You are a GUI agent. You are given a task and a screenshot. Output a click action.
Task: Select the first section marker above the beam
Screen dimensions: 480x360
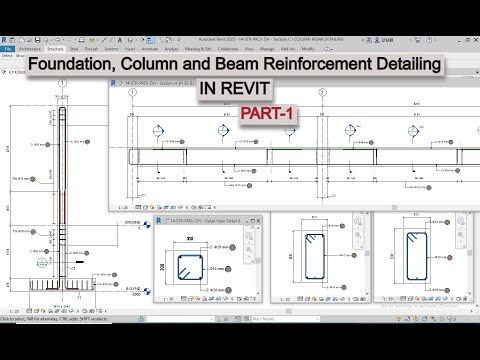[x=158, y=130]
